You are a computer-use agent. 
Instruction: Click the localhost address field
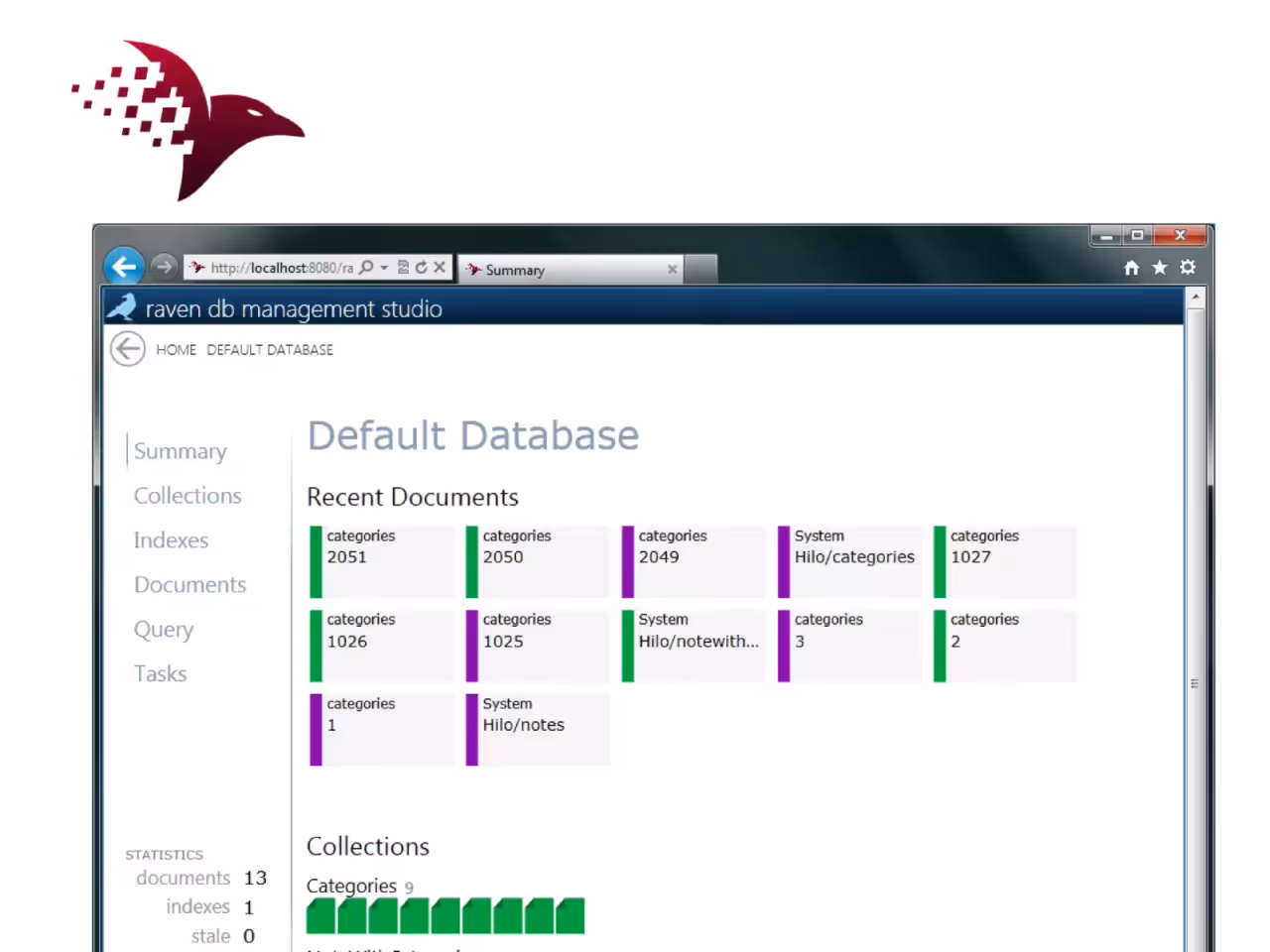(x=282, y=268)
